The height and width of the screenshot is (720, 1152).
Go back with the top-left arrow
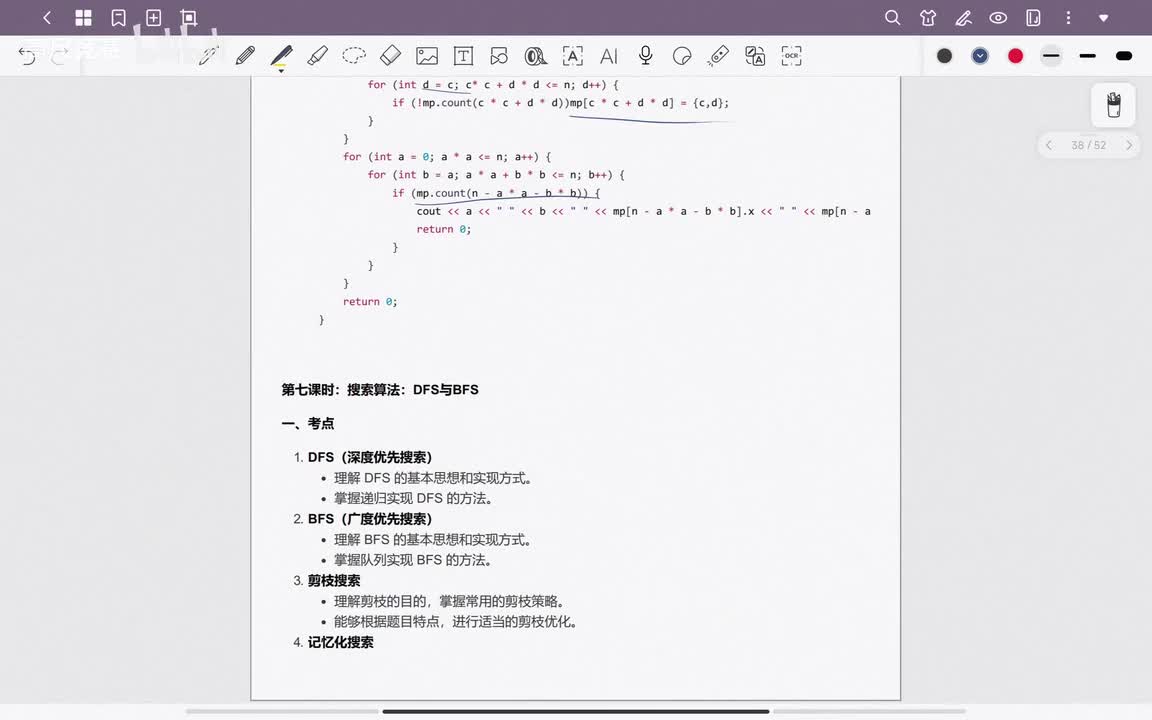coord(47,18)
